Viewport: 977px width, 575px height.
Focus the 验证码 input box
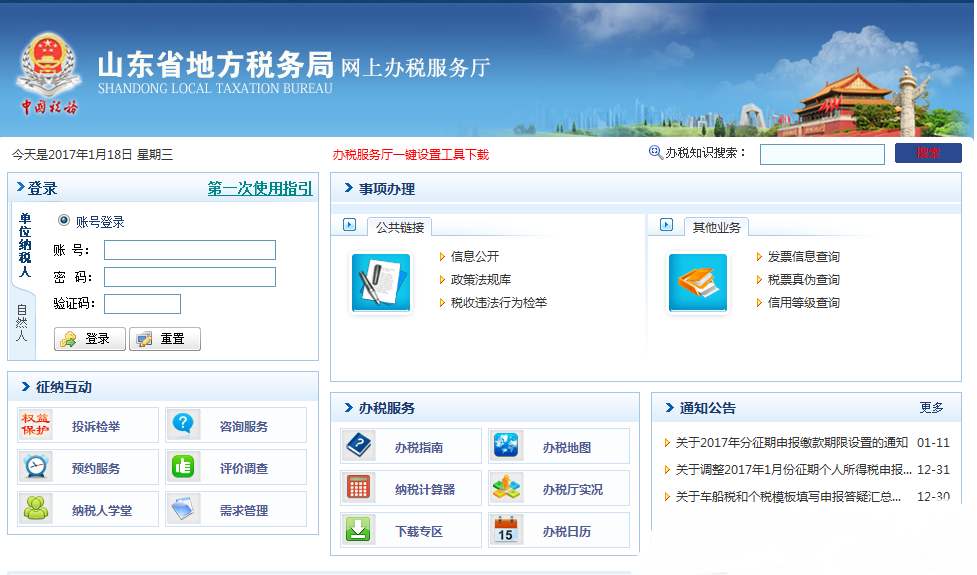(142, 304)
